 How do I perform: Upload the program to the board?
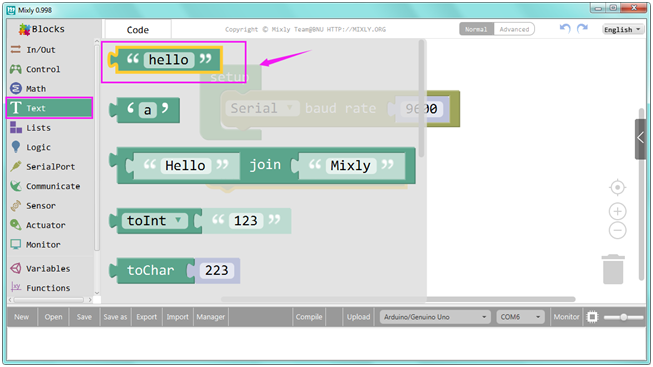pyautogui.click(x=358, y=317)
